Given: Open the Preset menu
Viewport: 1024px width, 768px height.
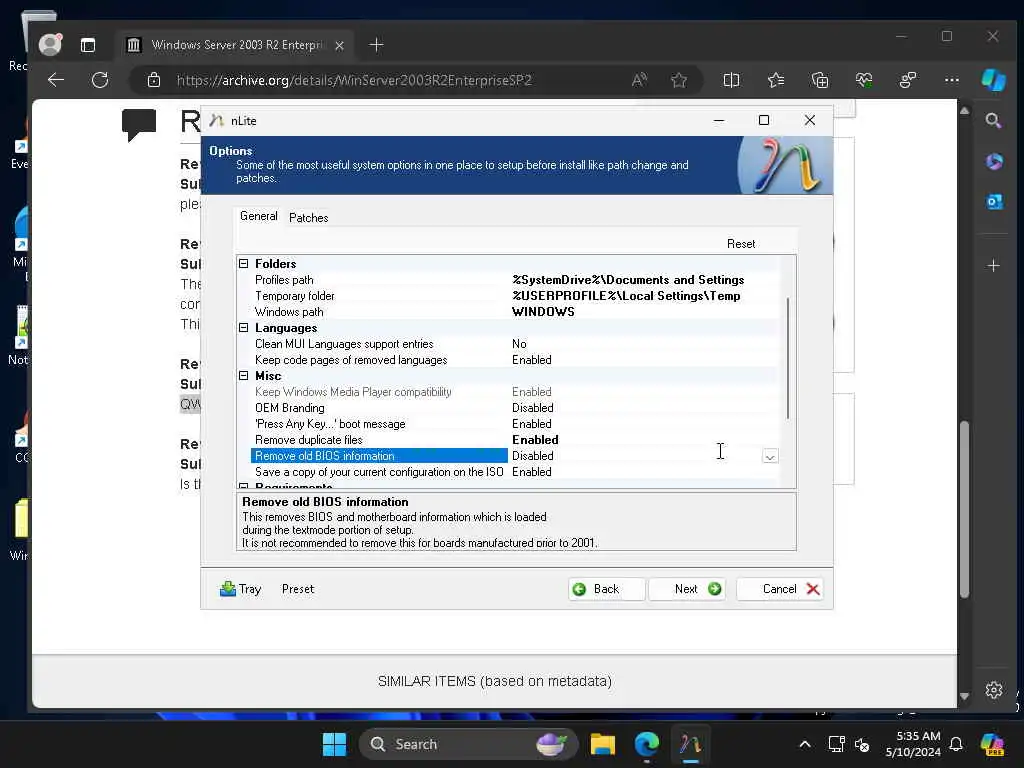Looking at the screenshot, I should click(x=298, y=589).
